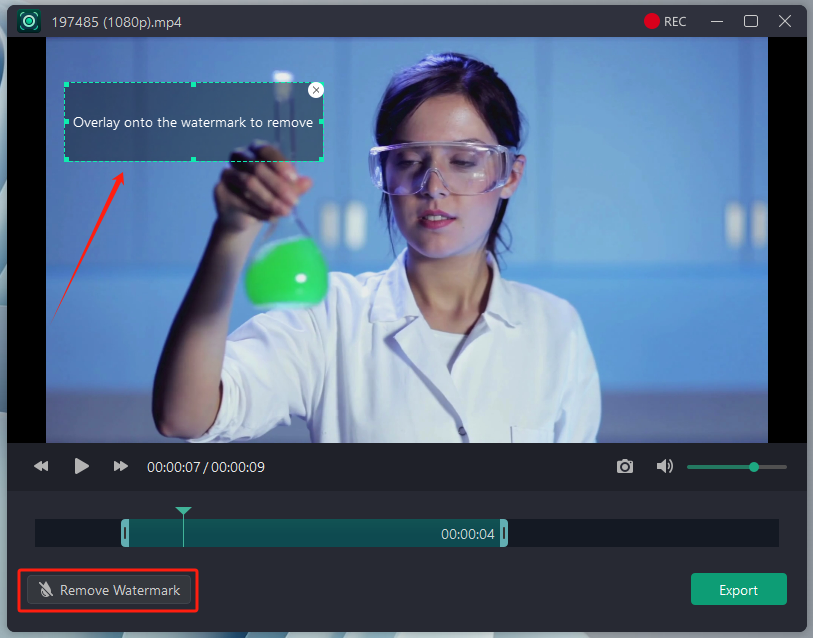Click the Remove Watermark button
The height and width of the screenshot is (638, 813).
109,590
